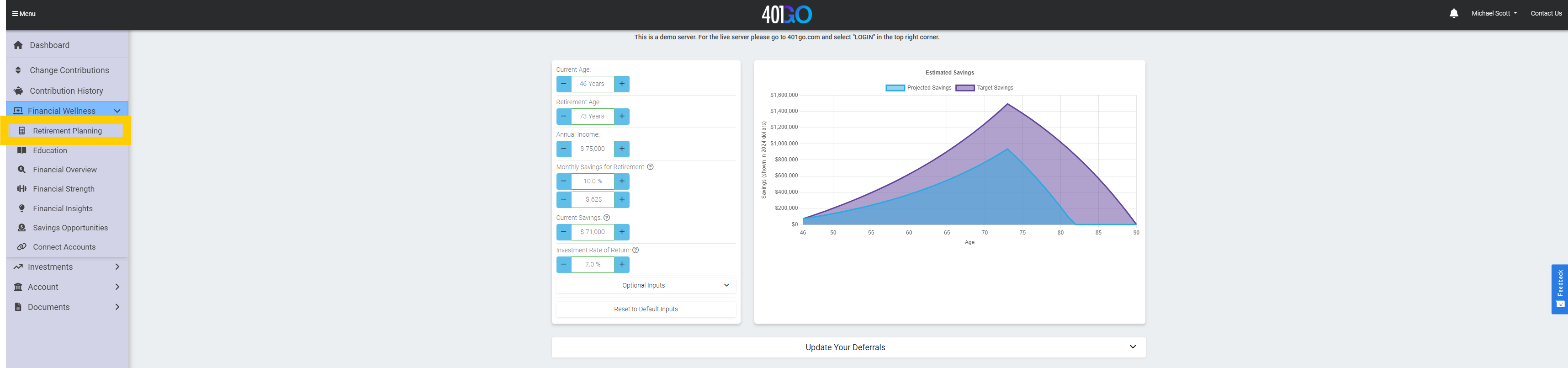Decrease Retirement Age with minus button

click(x=564, y=117)
